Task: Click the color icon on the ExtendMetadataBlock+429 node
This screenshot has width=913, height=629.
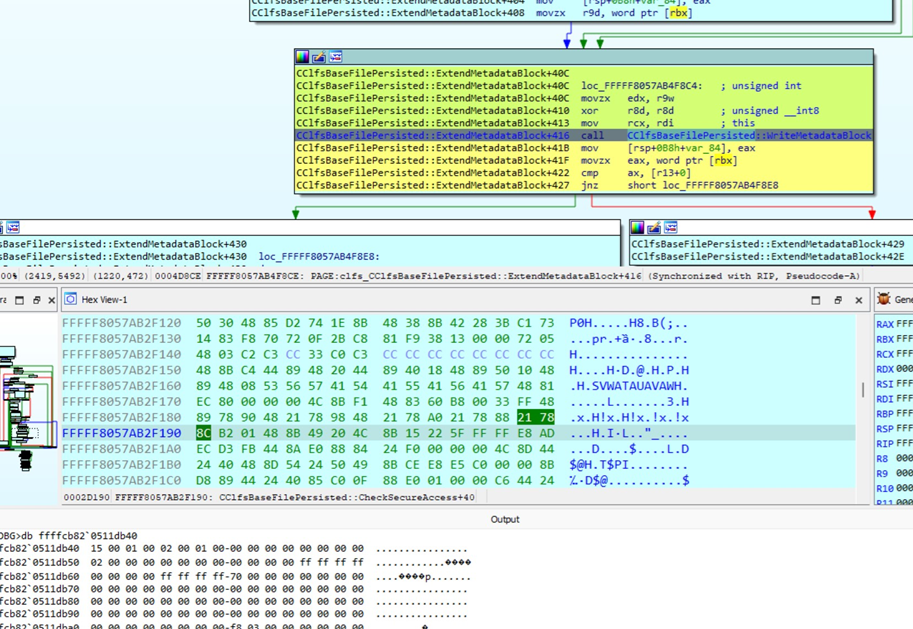Action: [638, 227]
